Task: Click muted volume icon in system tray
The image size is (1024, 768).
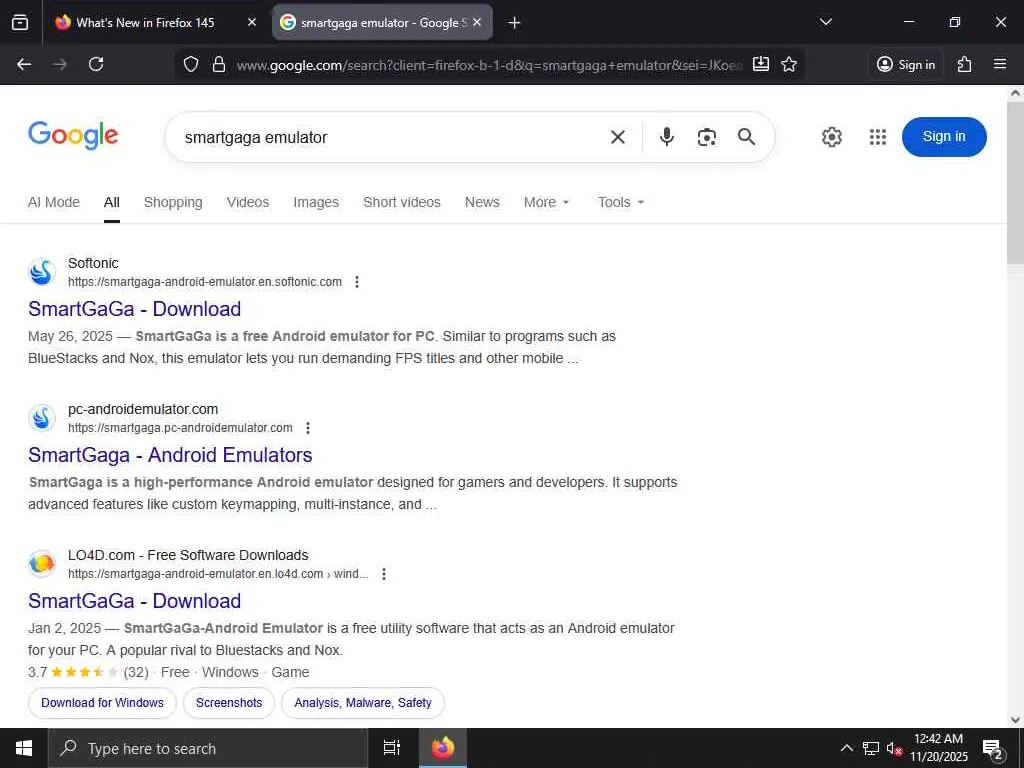Action: (x=894, y=748)
